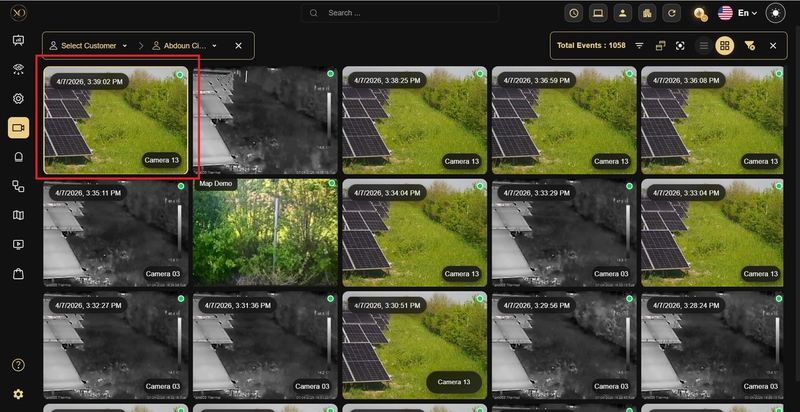Open the shopping bag icon in sidebar
Viewport: 800px width, 412px height.
coord(18,274)
